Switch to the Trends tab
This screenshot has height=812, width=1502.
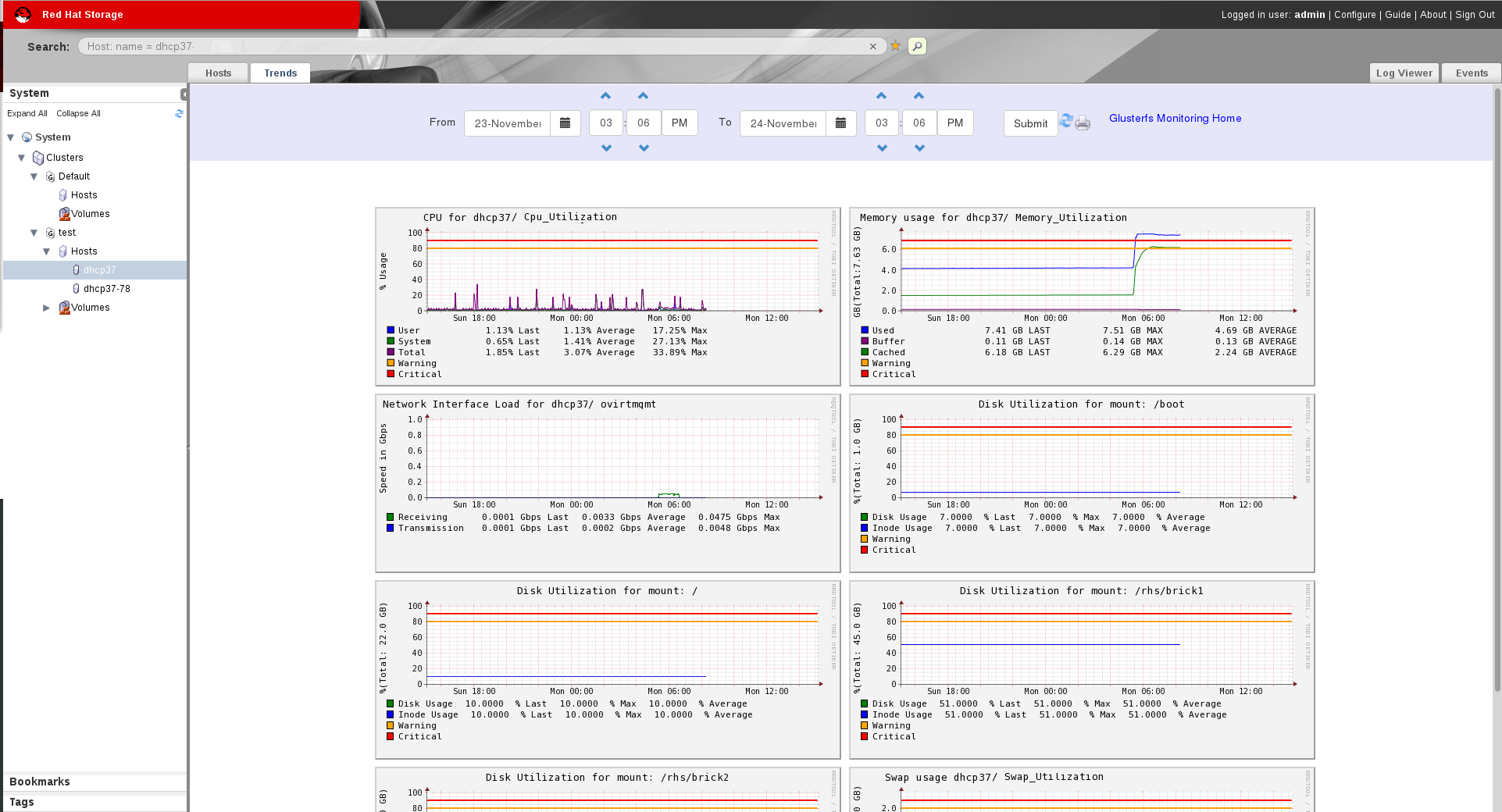pos(280,73)
